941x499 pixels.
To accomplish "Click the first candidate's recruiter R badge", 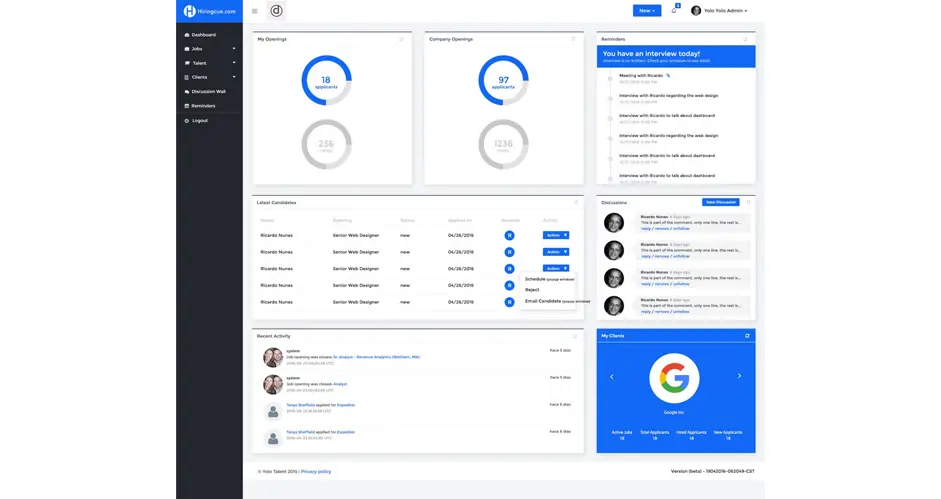I will click(509, 236).
